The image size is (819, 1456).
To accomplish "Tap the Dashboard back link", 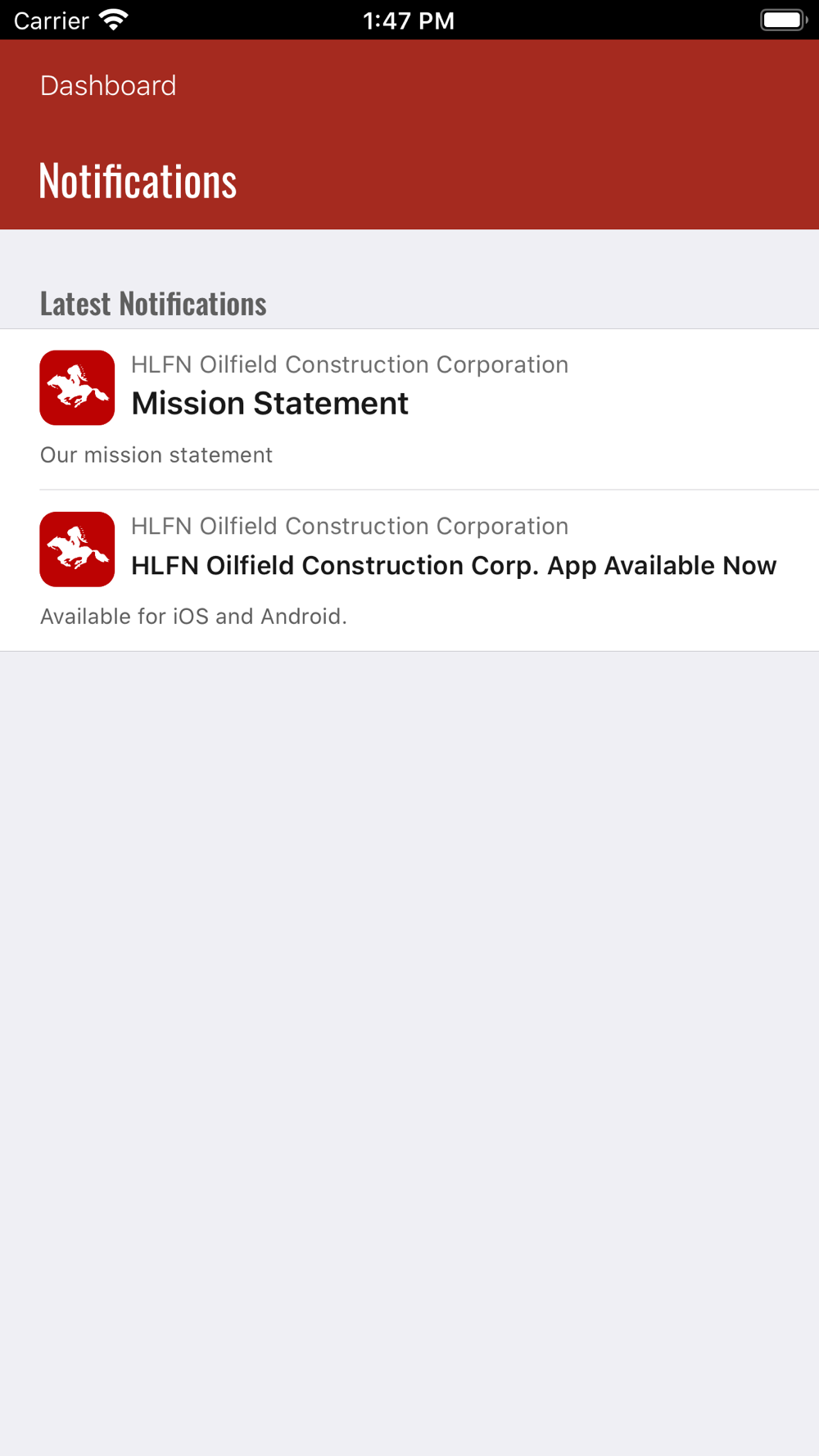I will (108, 86).
